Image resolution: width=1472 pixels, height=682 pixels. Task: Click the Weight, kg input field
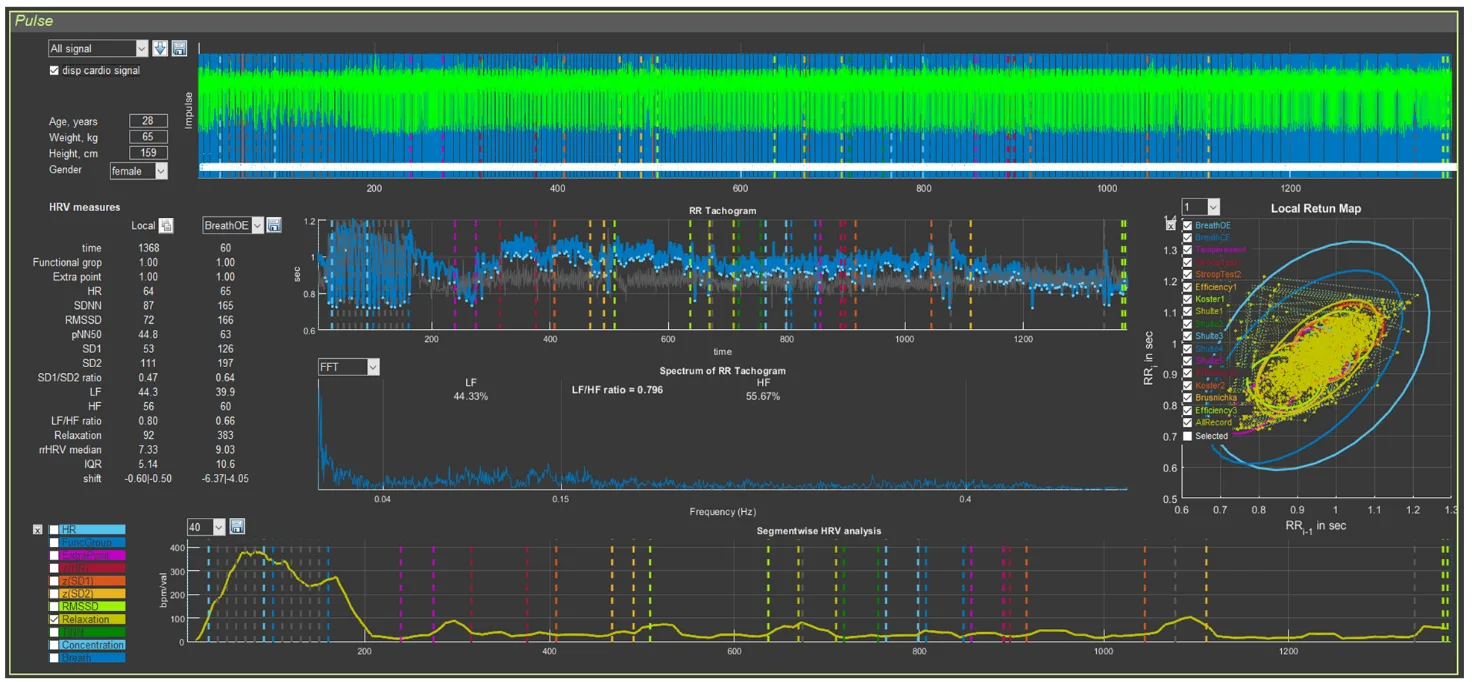(148, 137)
